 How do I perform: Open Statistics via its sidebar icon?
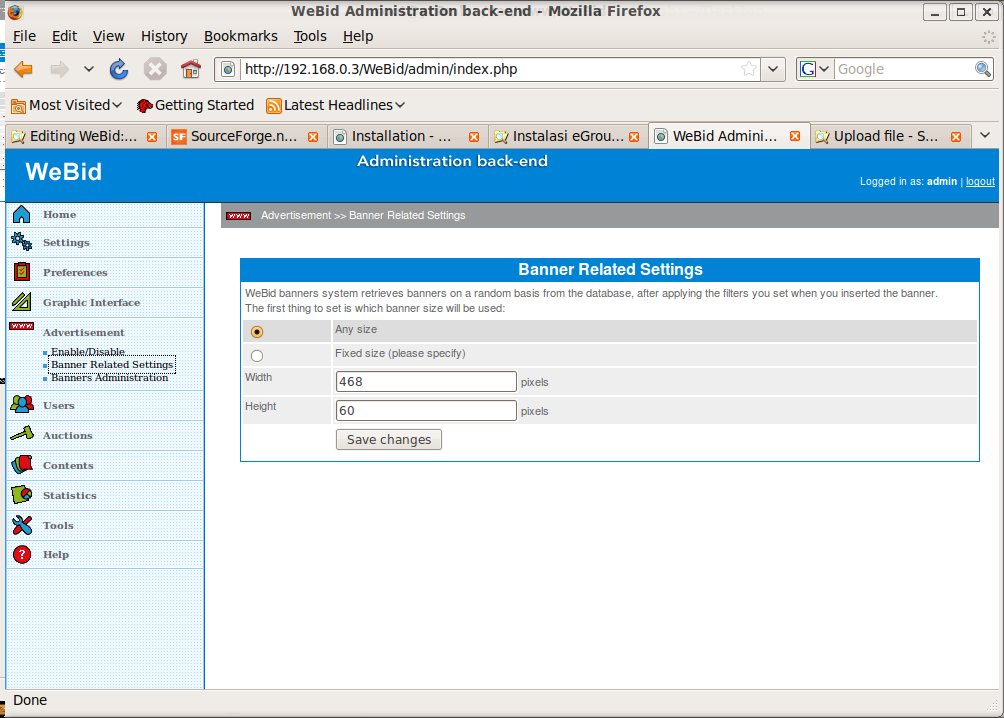[21, 495]
